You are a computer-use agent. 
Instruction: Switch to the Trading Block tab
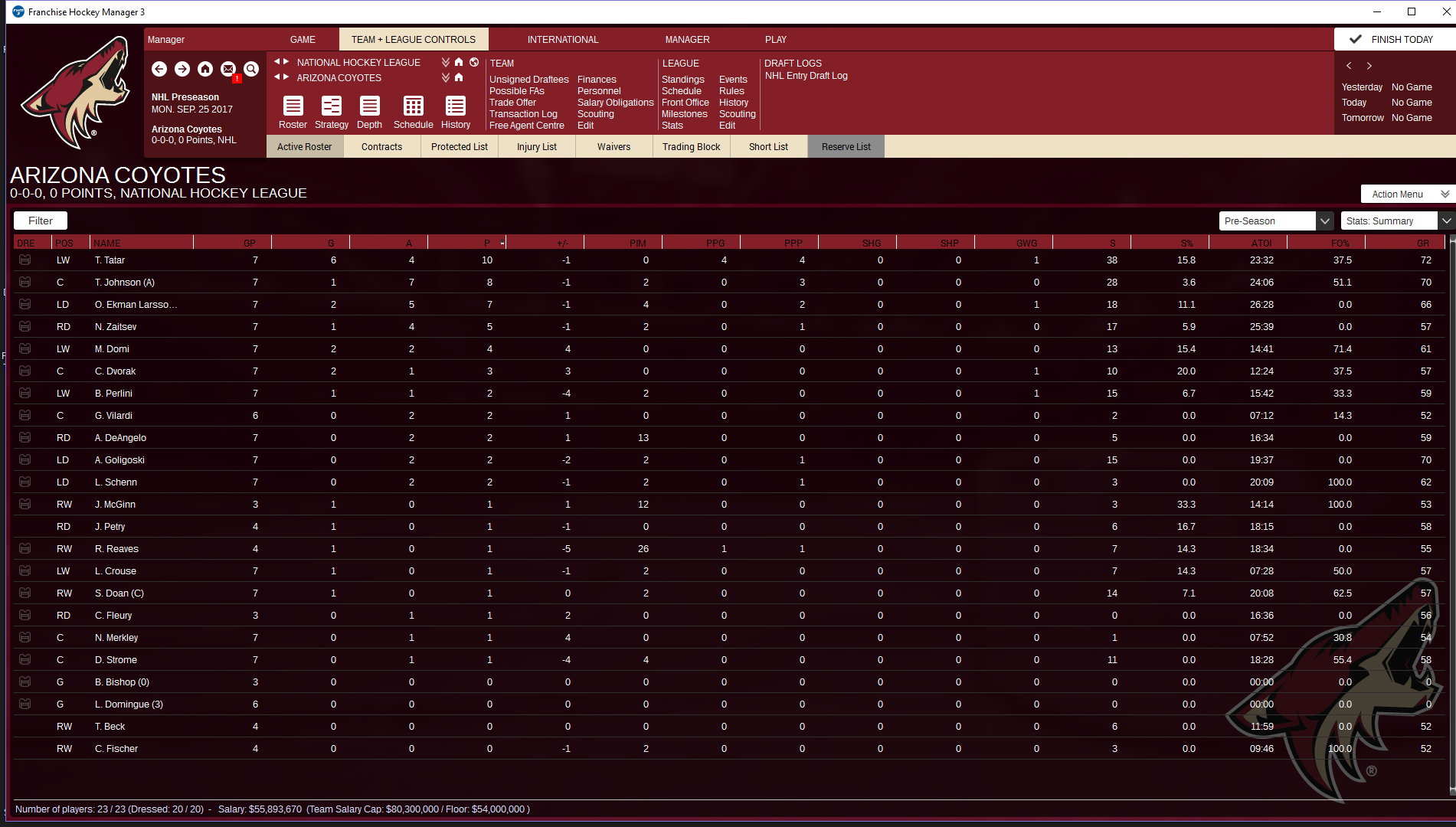[692, 147]
